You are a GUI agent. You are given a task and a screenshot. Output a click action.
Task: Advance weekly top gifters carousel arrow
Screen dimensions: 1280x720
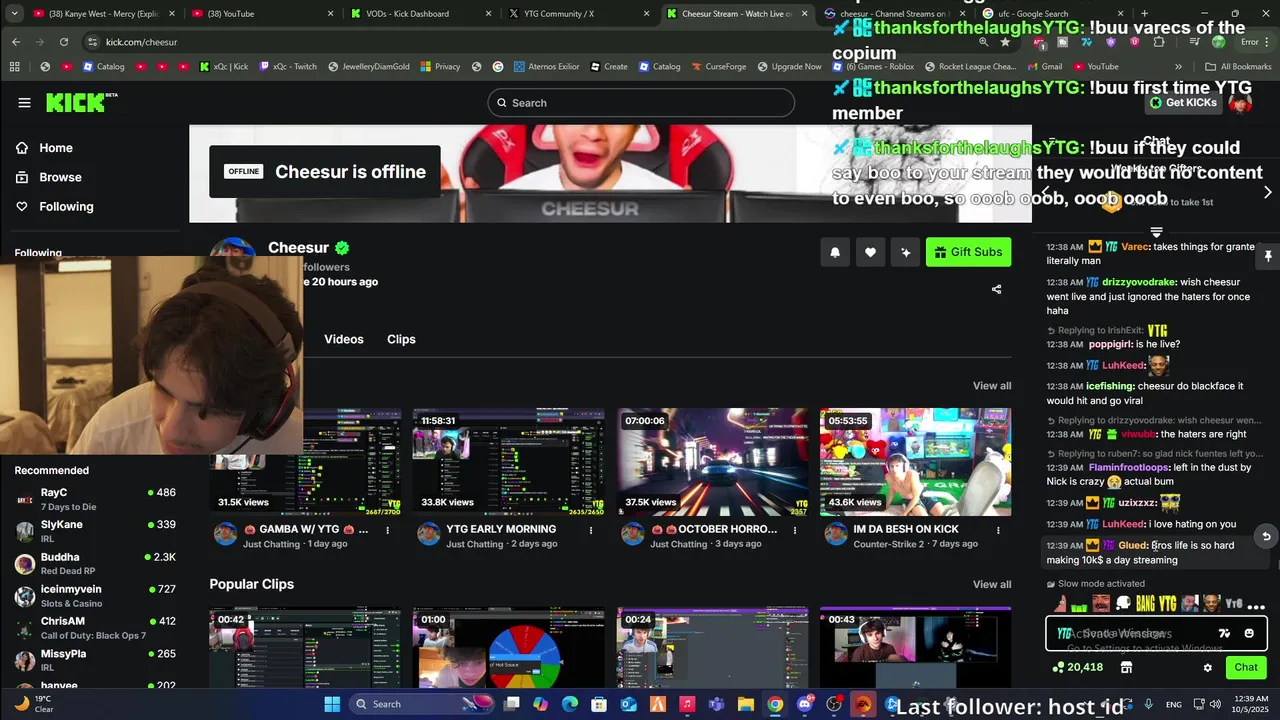pos(1267,192)
